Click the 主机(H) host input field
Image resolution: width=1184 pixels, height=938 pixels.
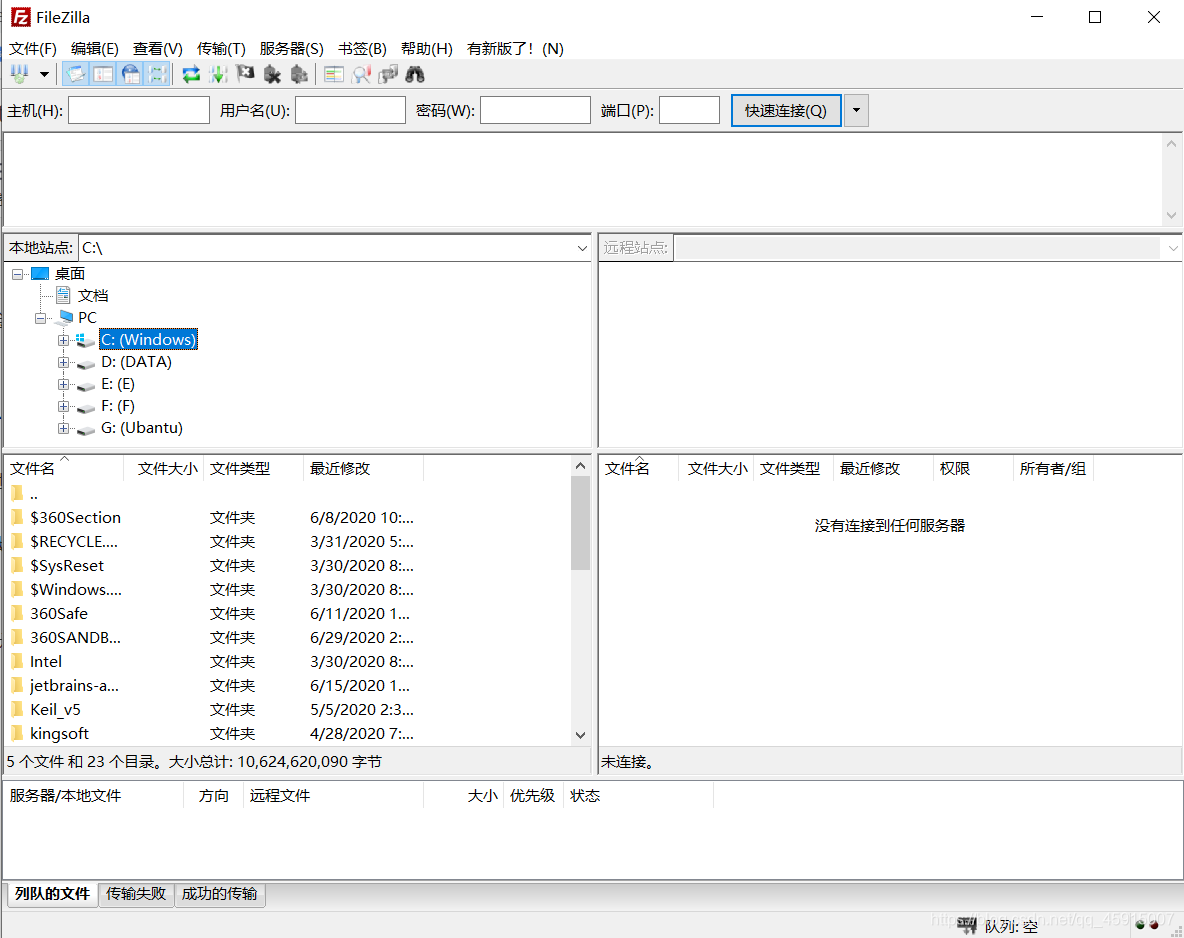pos(139,110)
